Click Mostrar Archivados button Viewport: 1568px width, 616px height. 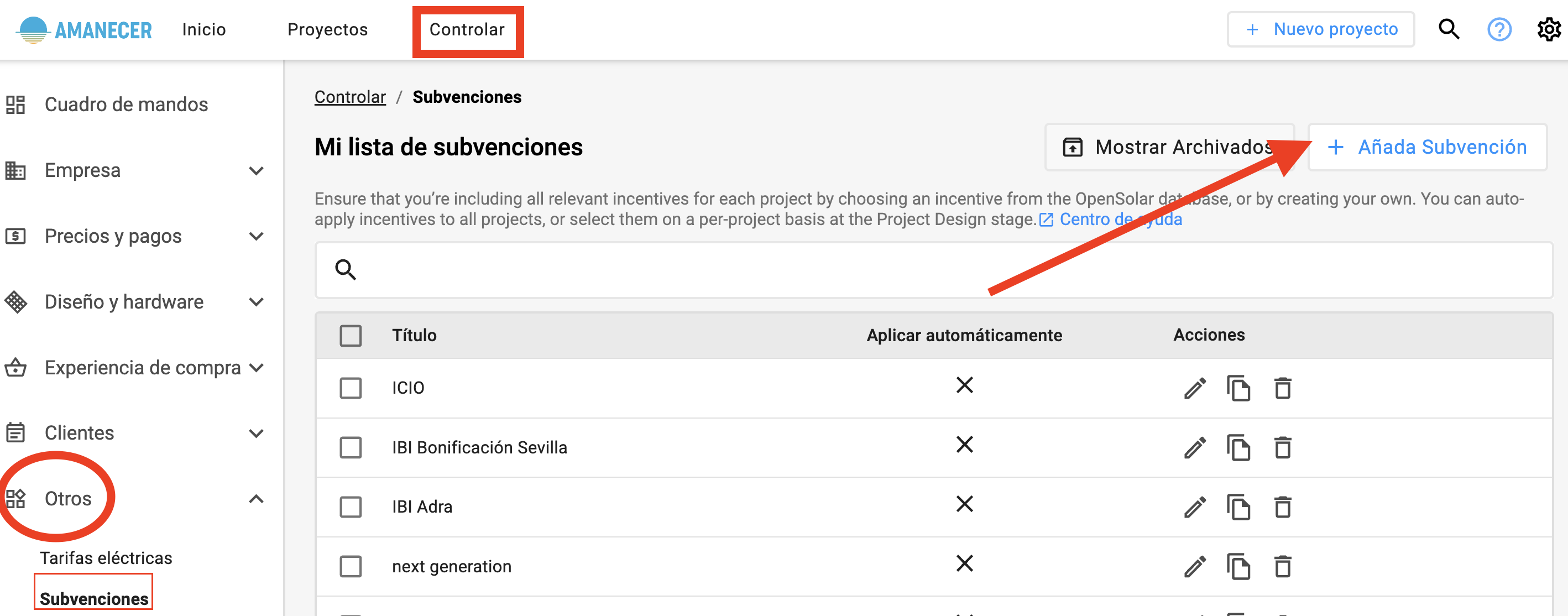click(x=1169, y=147)
